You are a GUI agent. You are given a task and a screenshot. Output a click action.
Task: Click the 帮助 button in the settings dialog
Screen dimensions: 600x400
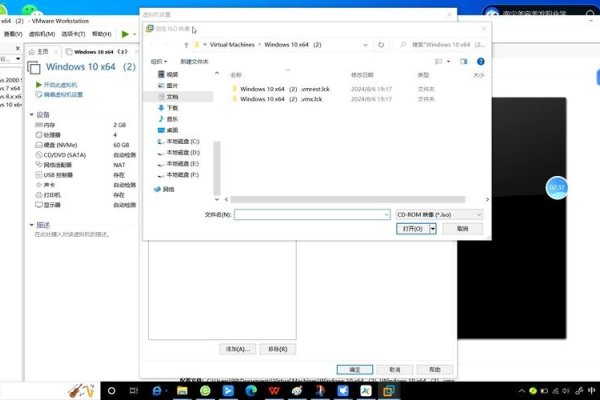click(435, 370)
